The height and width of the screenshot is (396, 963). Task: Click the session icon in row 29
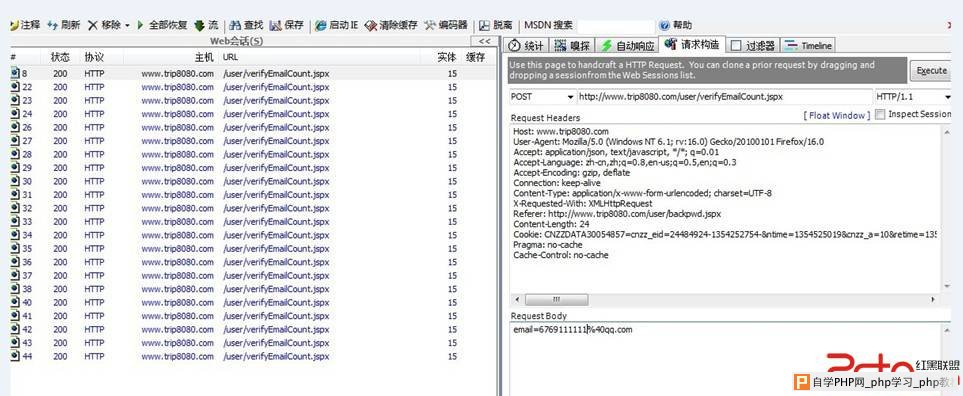coord(15,168)
